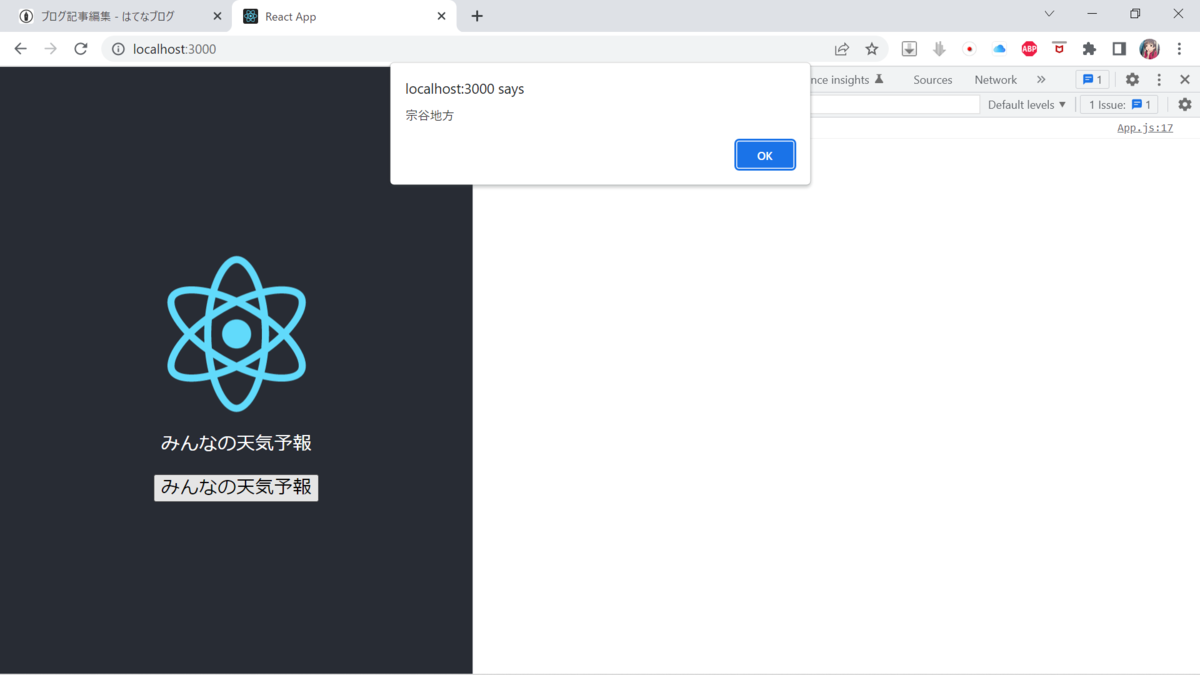The width and height of the screenshot is (1200, 675).
Task: Open the DevTools messages counter badge
Action: (1092, 80)
